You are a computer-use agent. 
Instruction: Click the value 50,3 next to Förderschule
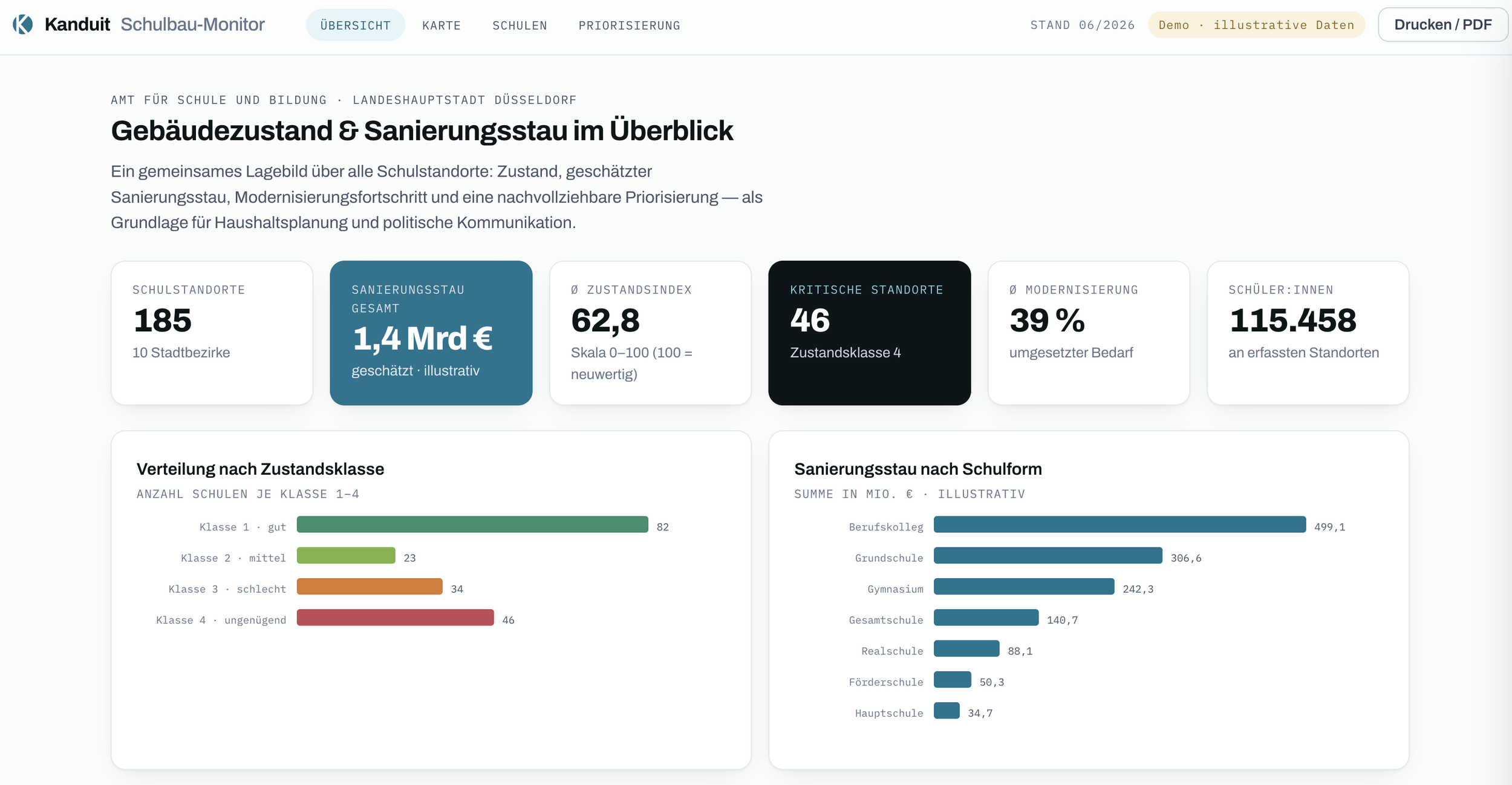click(x=992, y=682)
